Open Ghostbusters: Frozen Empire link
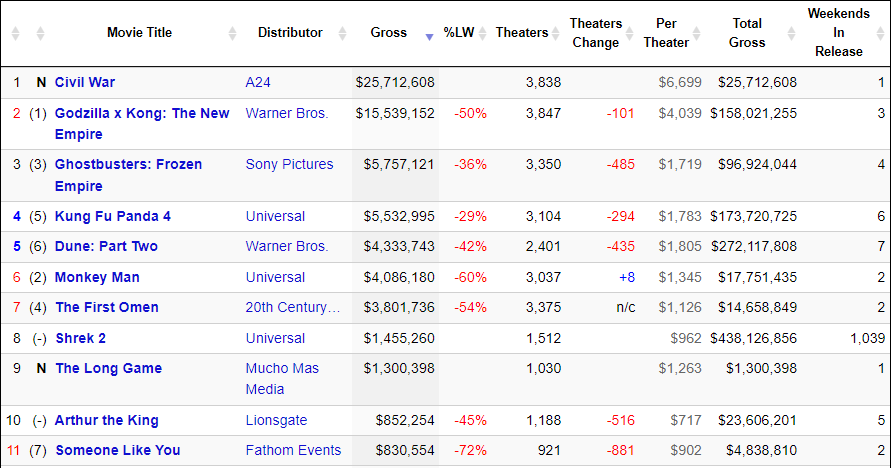Image resolution: width=892 pixels, height=468 pixels. pyautogui.click(x=128, y=175)
